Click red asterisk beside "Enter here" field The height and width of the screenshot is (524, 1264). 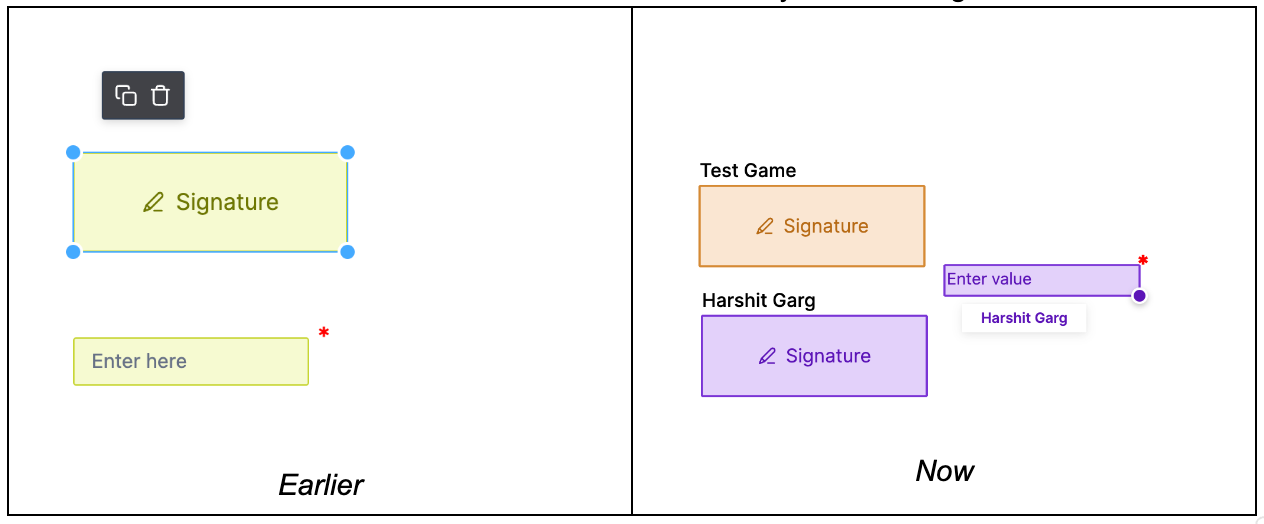coord(323,333)
